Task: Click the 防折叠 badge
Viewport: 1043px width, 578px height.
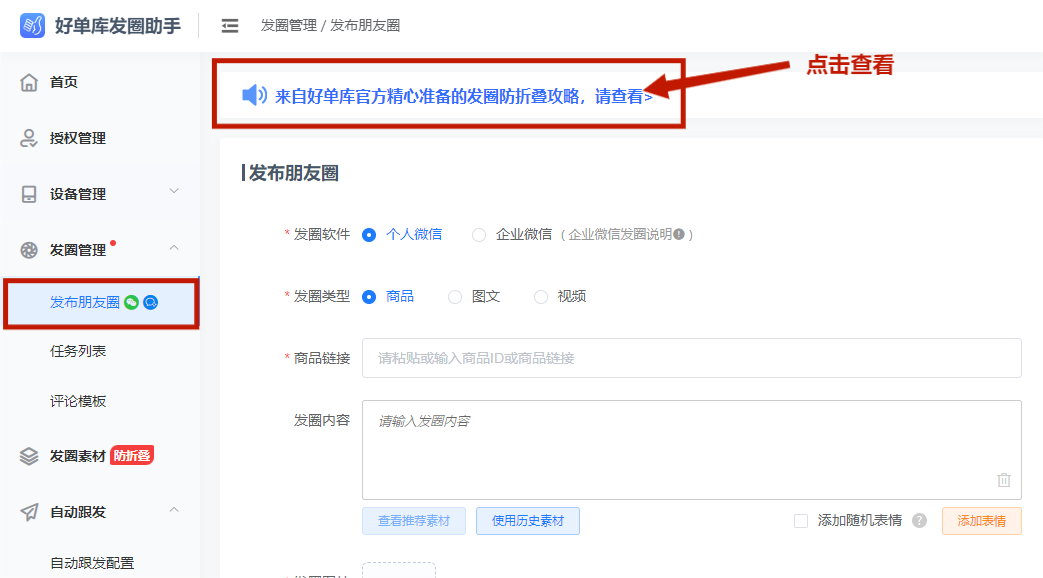Action: [x=132, y=456]
